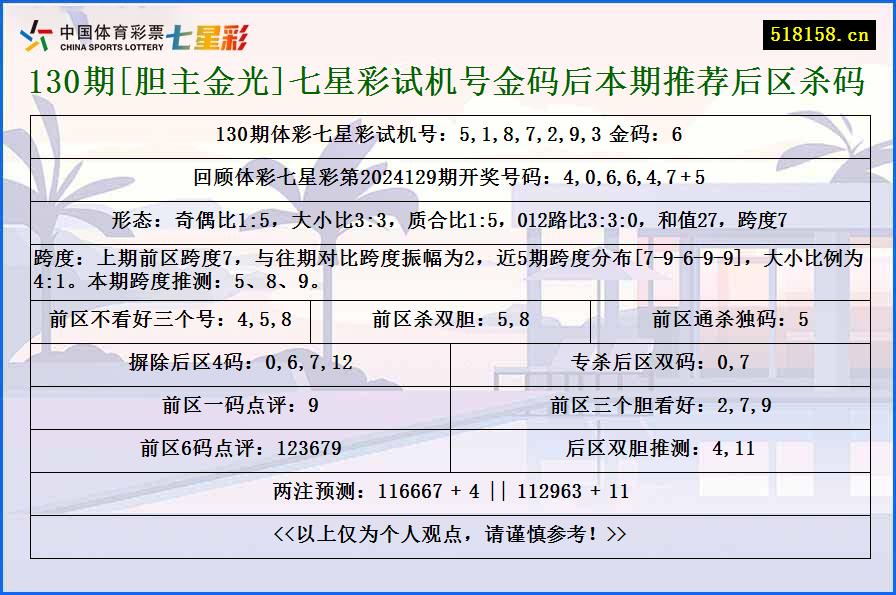
Task: Click the disclaimer text at the bottom
Action: coord(448,533)
